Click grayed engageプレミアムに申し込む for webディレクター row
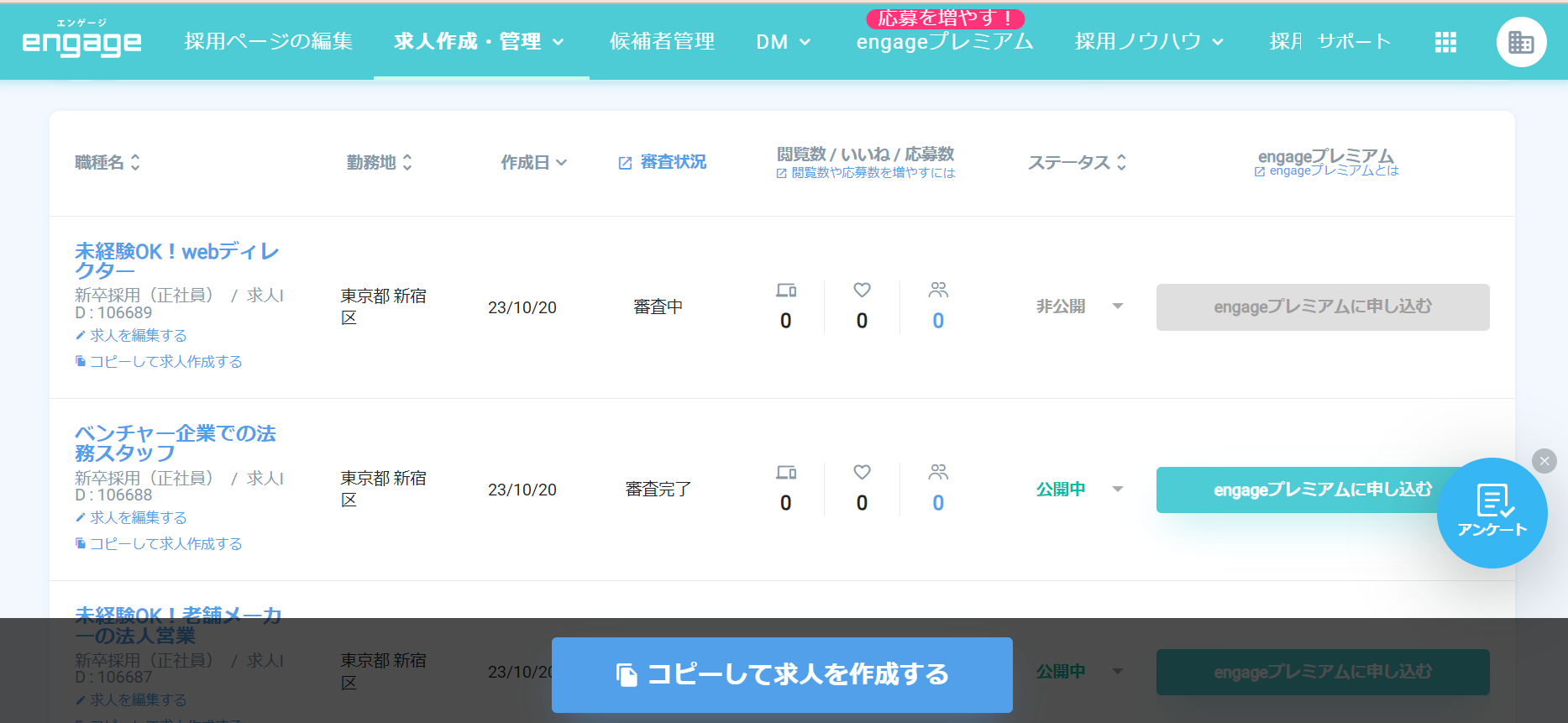The width and height of the screenshot is (1568, 723). 1323,307
